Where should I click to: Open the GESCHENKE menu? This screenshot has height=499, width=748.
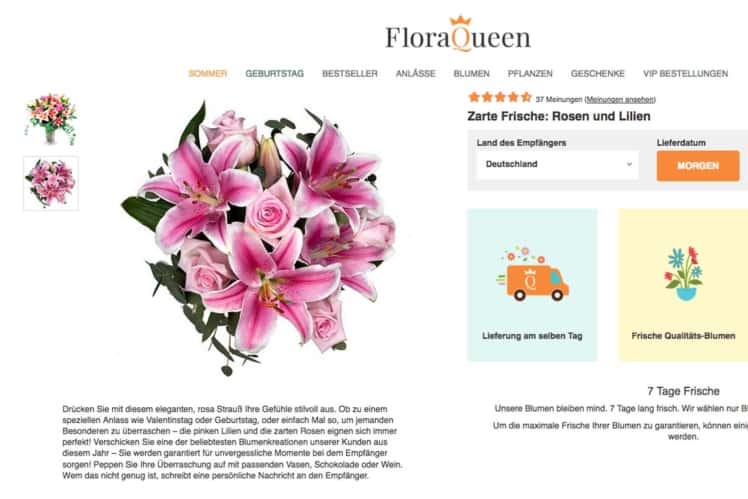coord(598,73)
